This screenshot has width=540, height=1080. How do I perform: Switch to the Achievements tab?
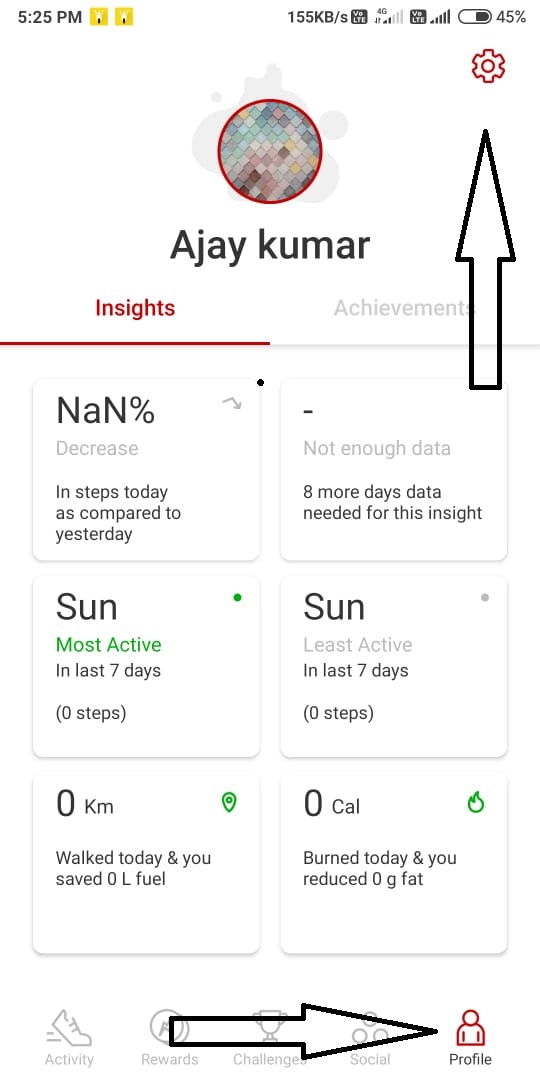(x=403, y=308)
